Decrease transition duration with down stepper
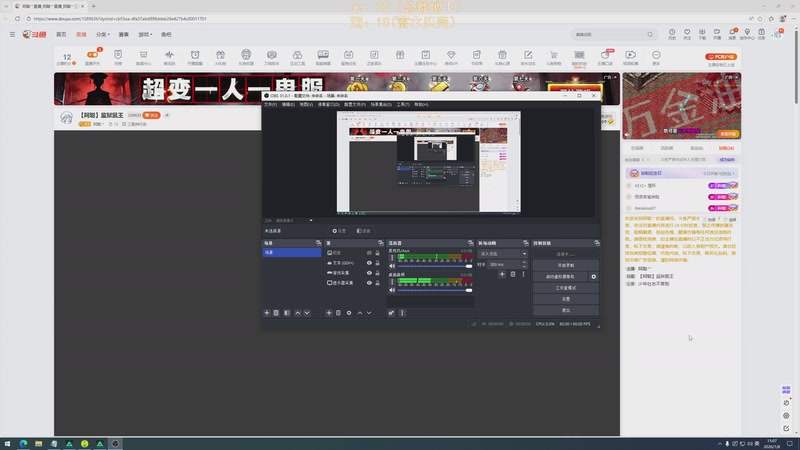 tap(524, 266)
